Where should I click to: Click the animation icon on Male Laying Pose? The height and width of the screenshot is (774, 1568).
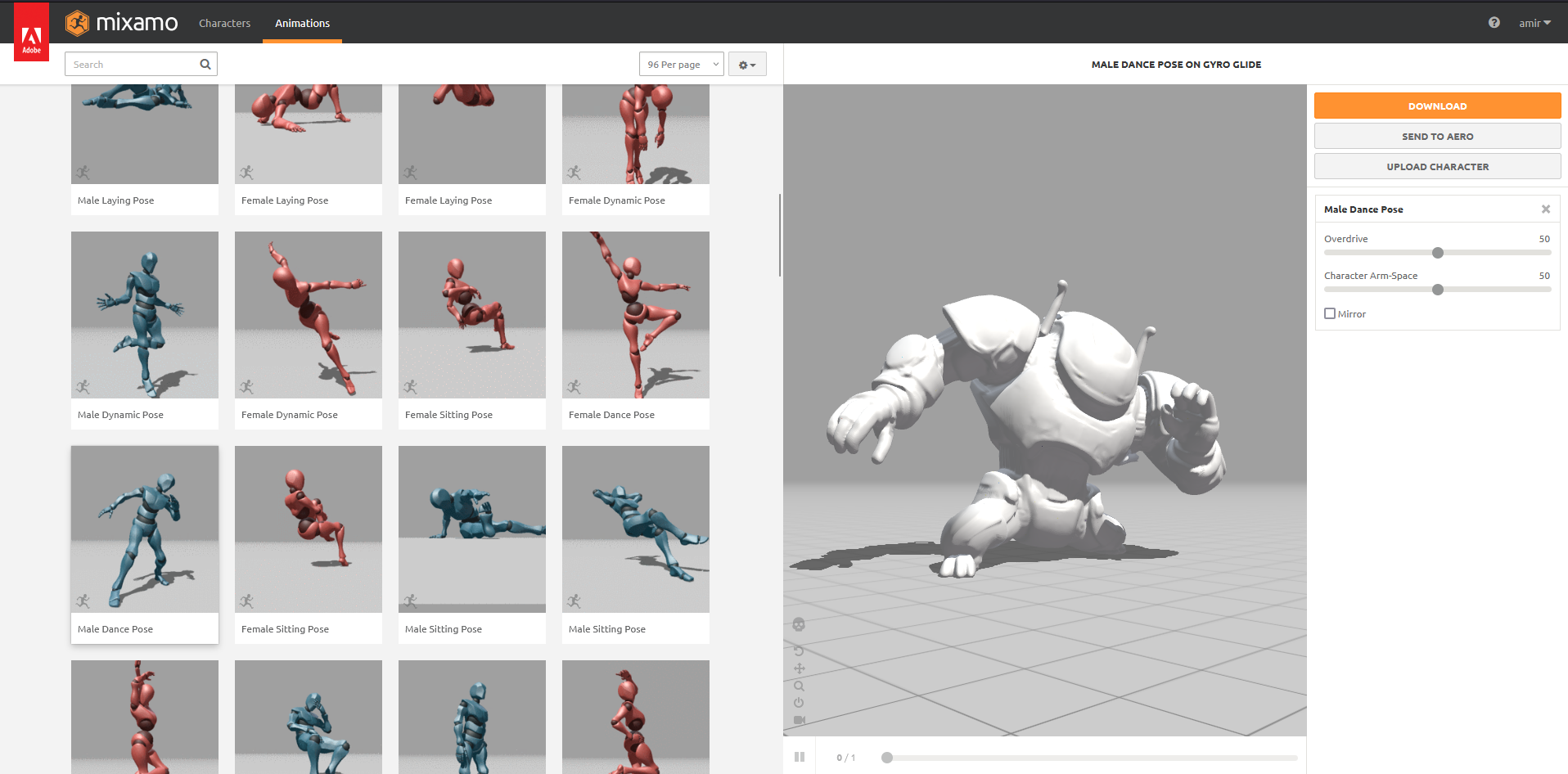(83, 173)
